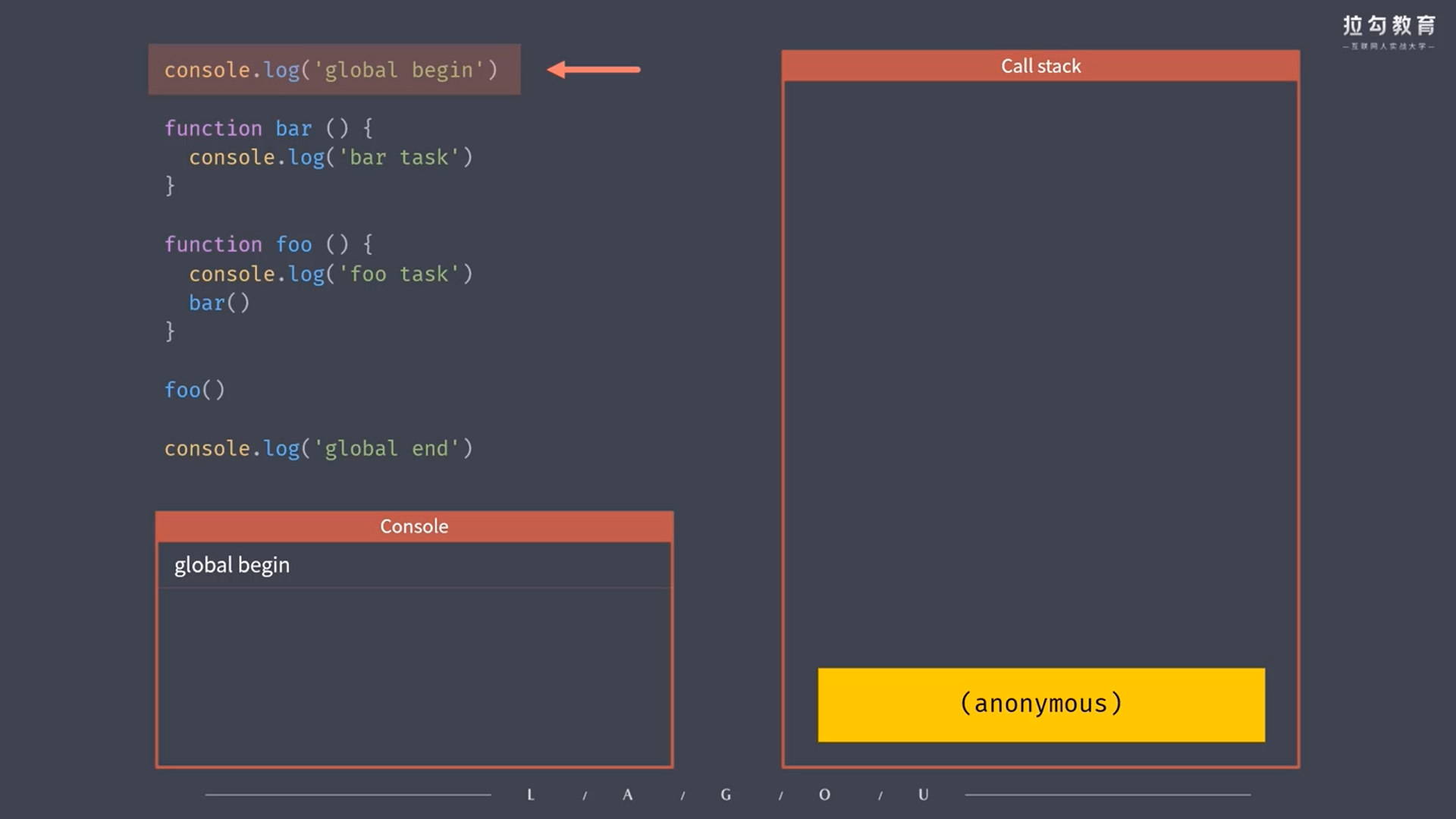Select the 'global begin' console output line

pos(232,565)
